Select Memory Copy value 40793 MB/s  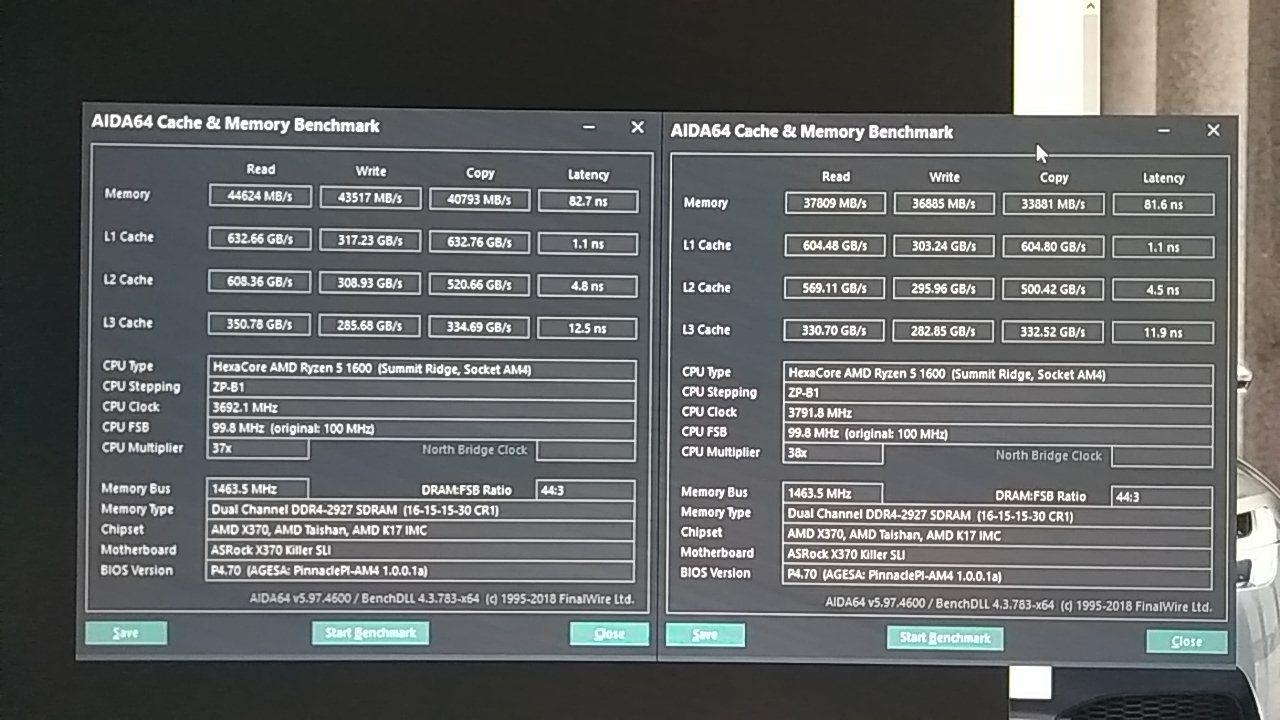click(479, 200)
